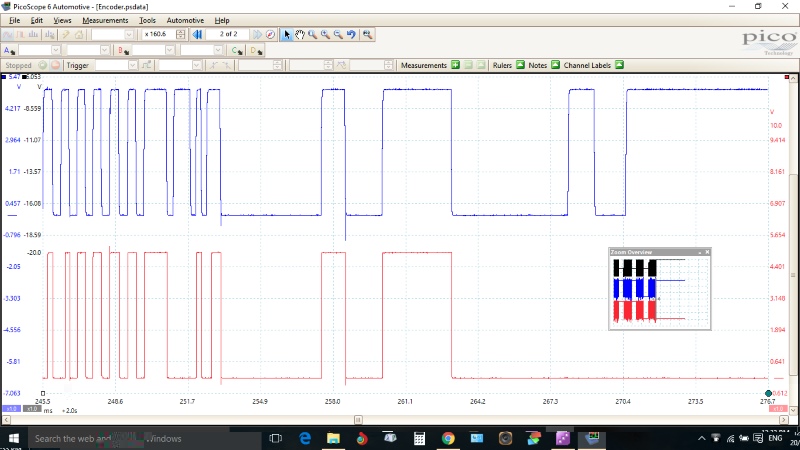
Task: Click the auto setup wand icon
Action: pos(66,34)
